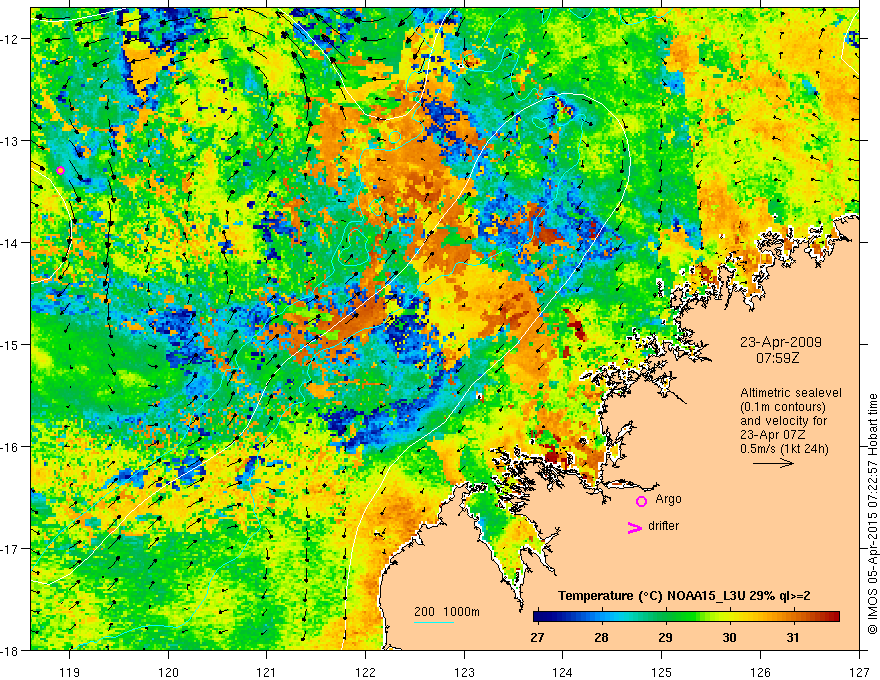Click the 'Altimetric sealevel' text line
The image size is (880, 680).
pyautogui.click(x=791, y=393)
